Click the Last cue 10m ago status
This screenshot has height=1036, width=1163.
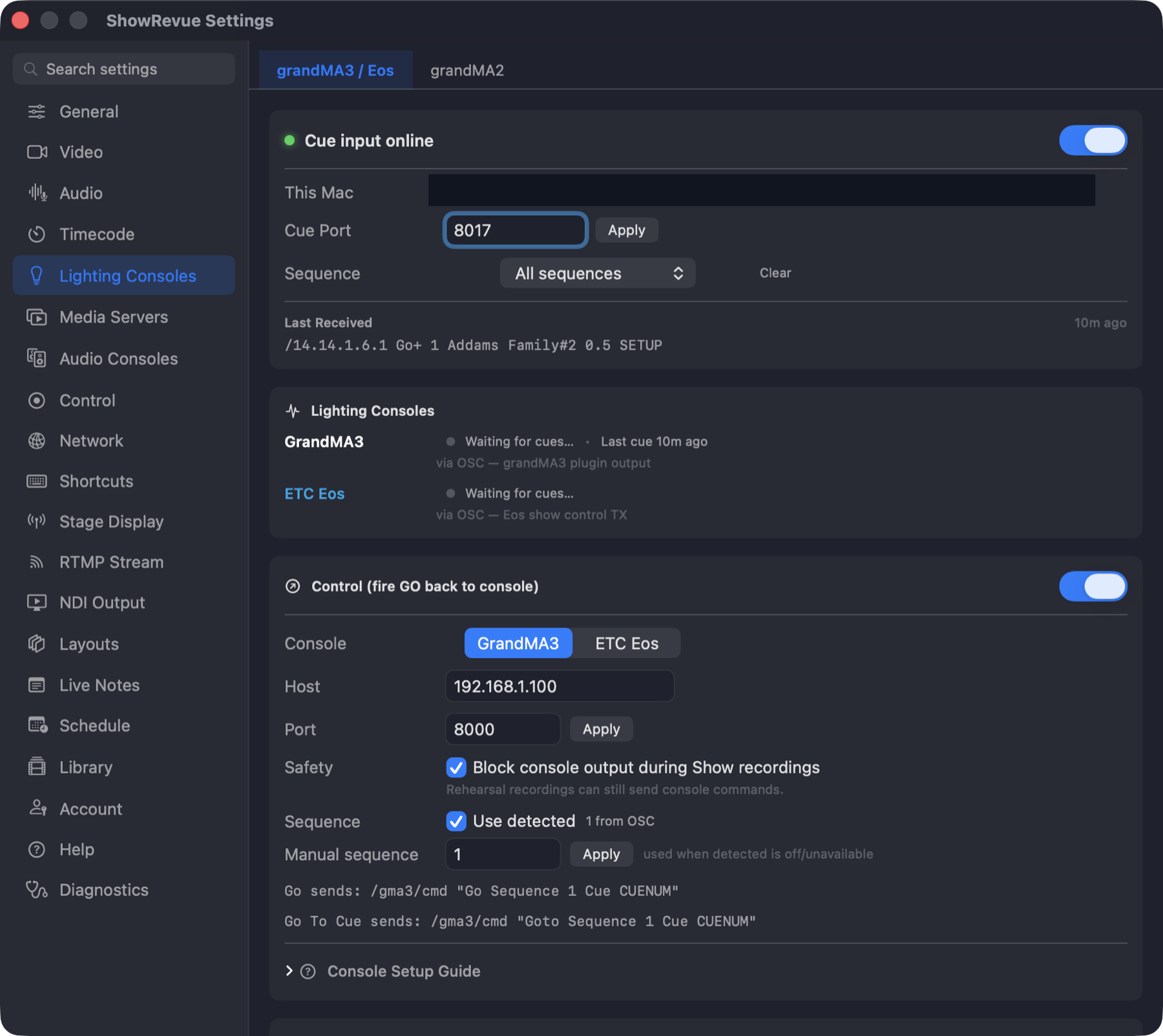[654, 442]
